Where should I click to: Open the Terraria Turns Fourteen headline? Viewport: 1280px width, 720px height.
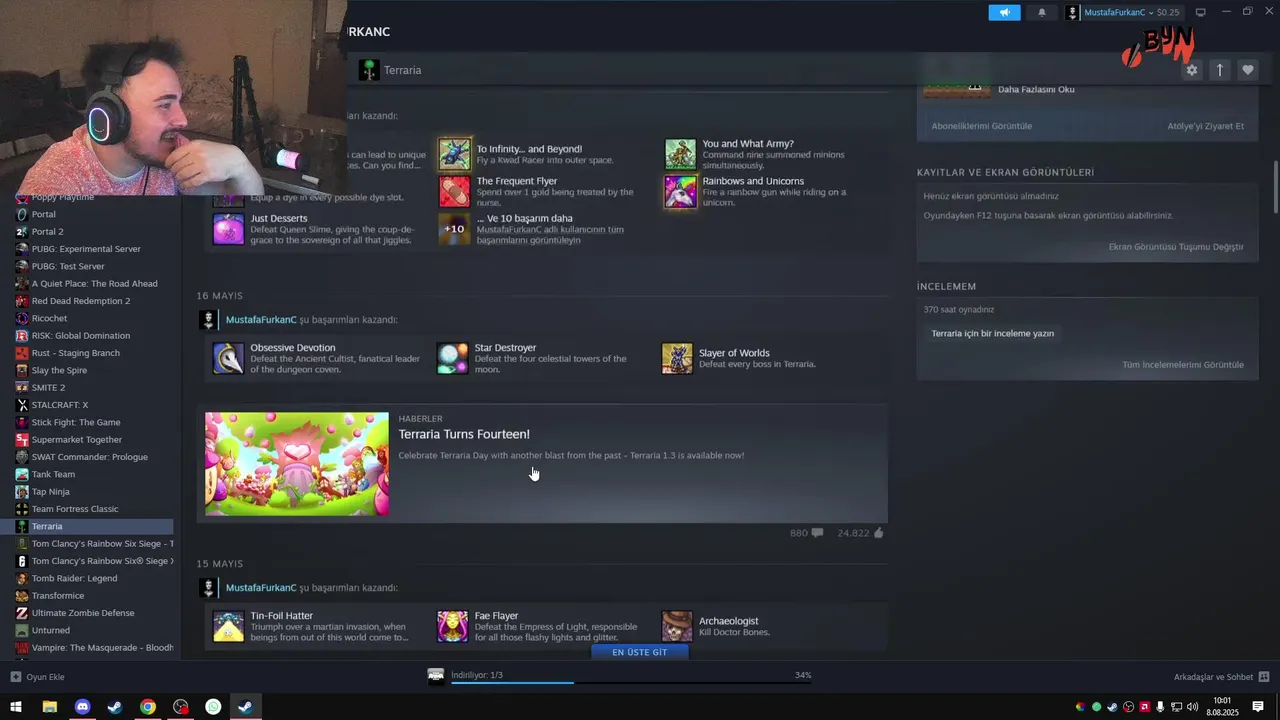(x=464, y=434)
